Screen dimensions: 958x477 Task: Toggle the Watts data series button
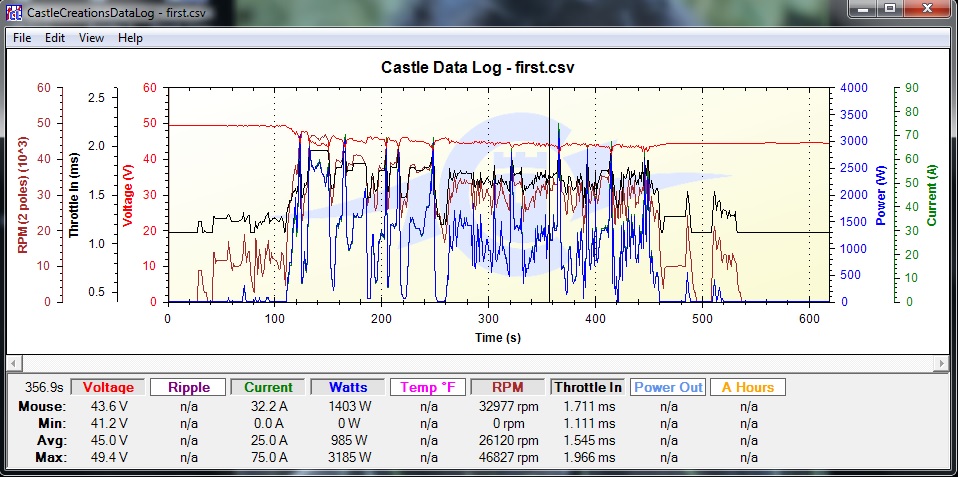(x=348, y=387)
